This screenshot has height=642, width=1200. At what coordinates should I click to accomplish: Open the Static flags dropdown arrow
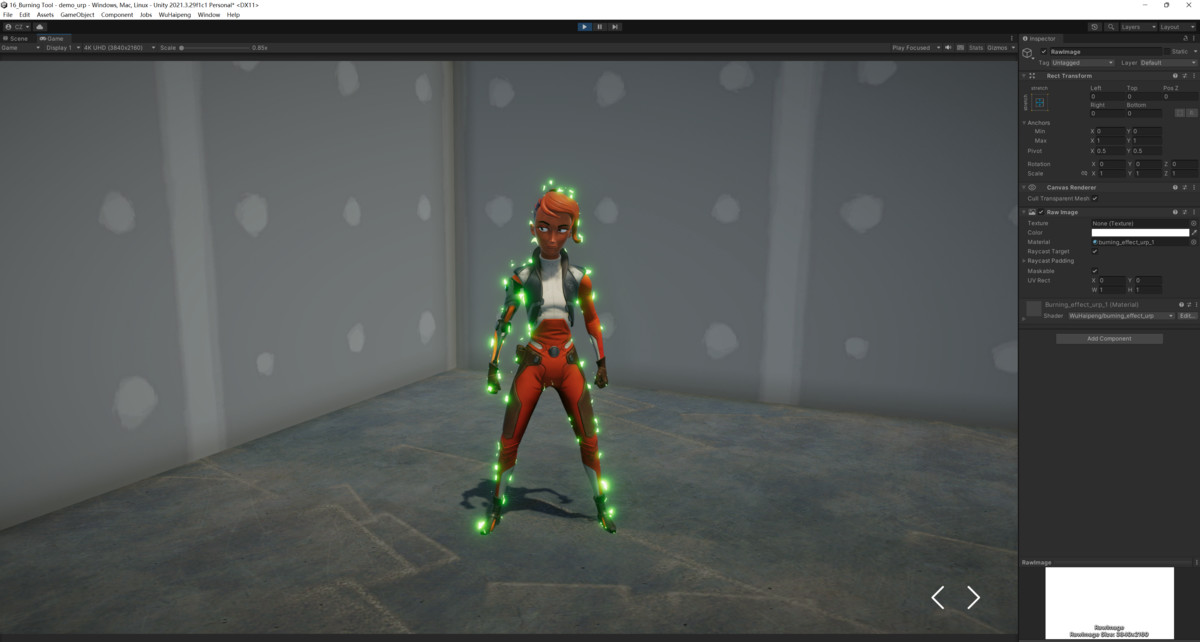click(1193, 51)
